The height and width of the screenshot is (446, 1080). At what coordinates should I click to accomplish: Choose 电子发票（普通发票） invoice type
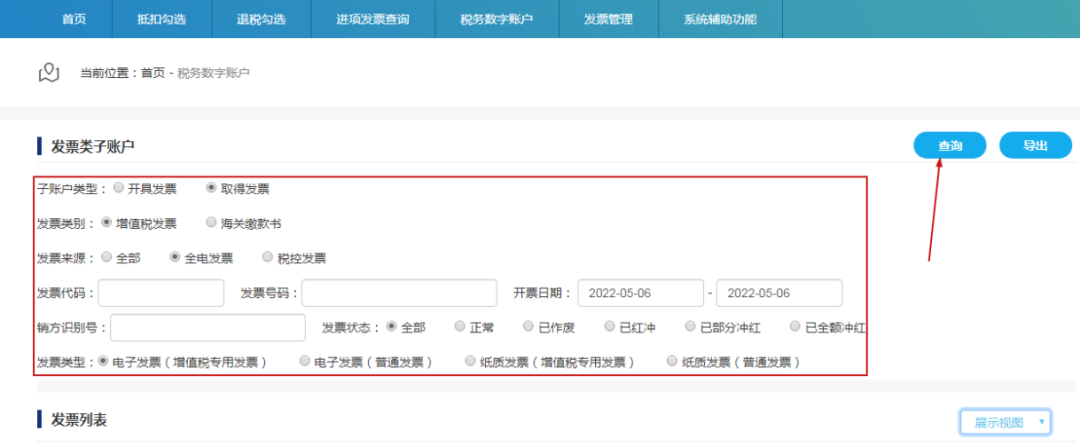click(305, 361)
